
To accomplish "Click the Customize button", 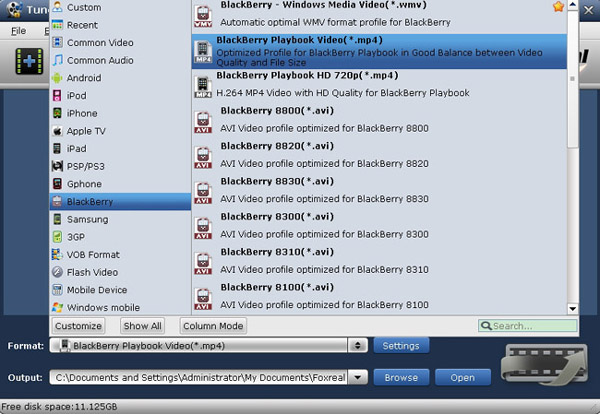I will (78, 326).
